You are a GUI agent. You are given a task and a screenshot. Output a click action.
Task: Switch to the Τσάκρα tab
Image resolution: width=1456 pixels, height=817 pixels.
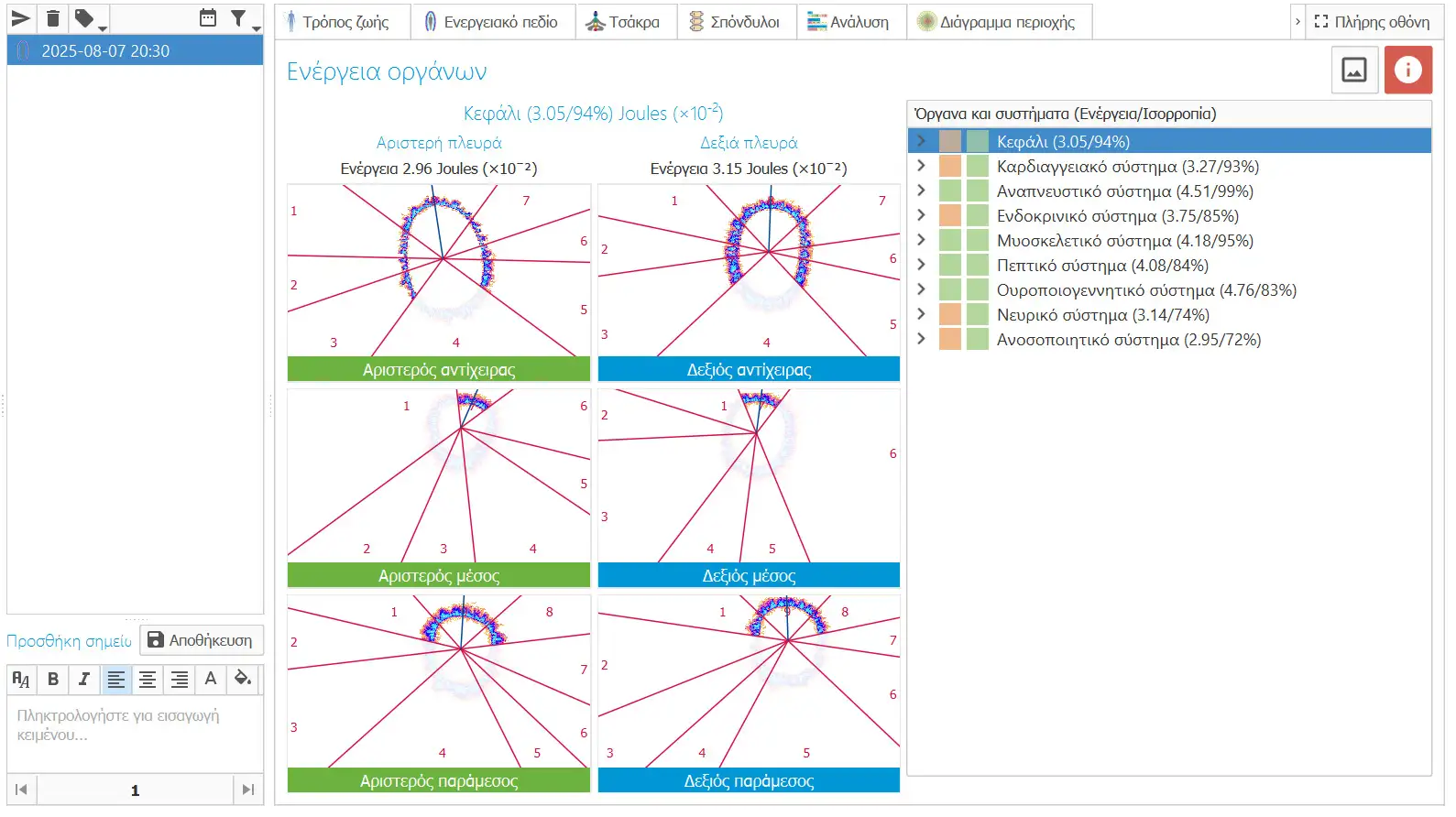coord(626,22)
